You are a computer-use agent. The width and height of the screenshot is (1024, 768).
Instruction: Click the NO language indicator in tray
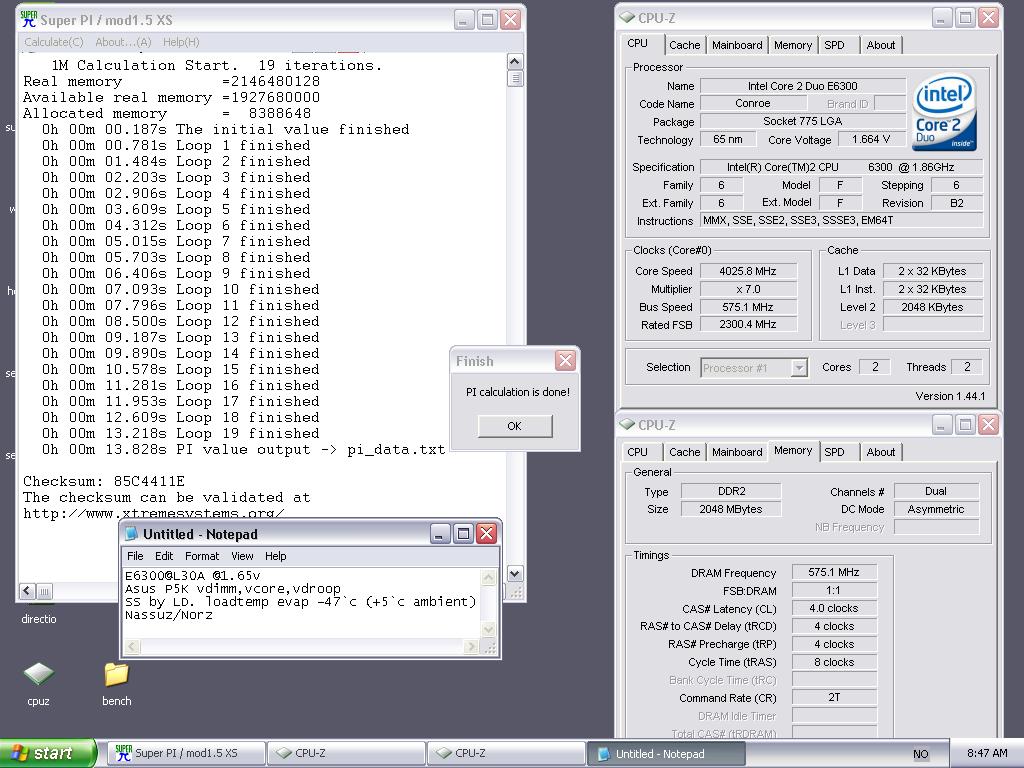920,754
